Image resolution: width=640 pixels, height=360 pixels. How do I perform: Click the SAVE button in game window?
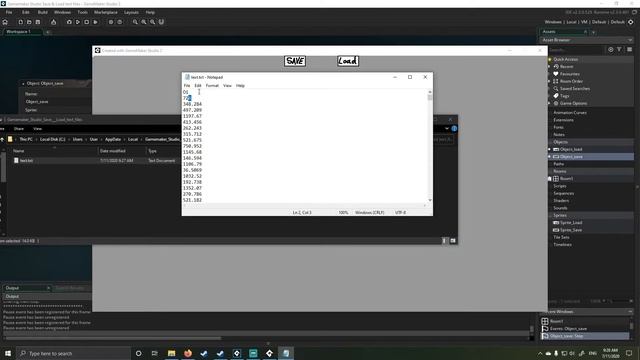[x=295, y=61]
